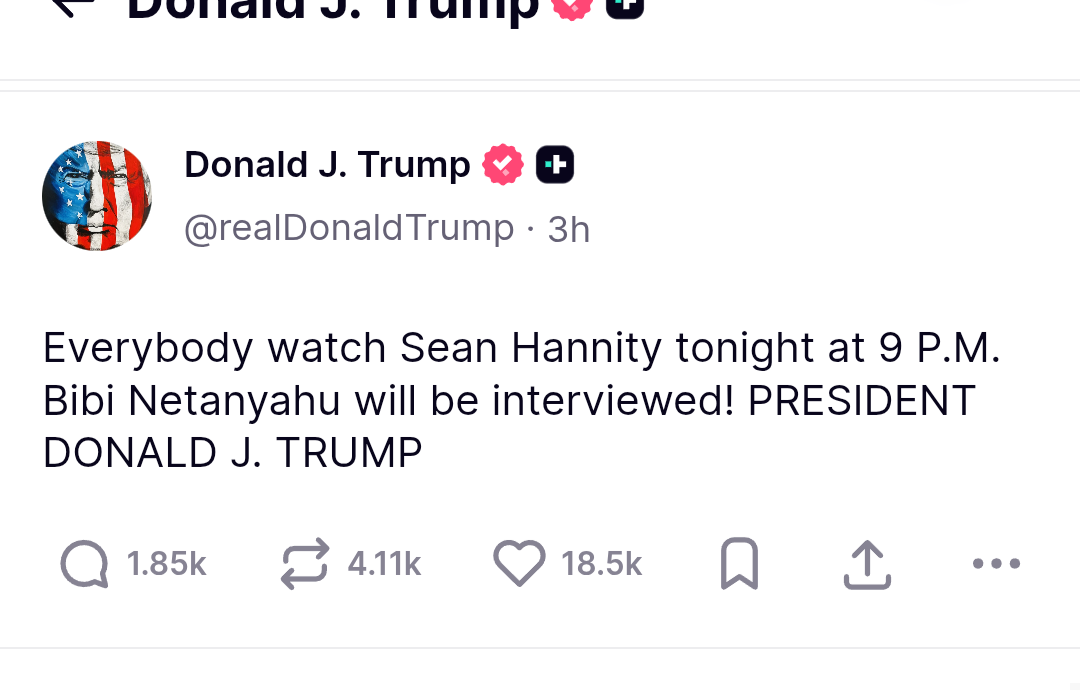Image resolution: width=1080 pixels, height=690 pixels.
Task: Open the flag-painted profile avatar
Action: point(97,196)
